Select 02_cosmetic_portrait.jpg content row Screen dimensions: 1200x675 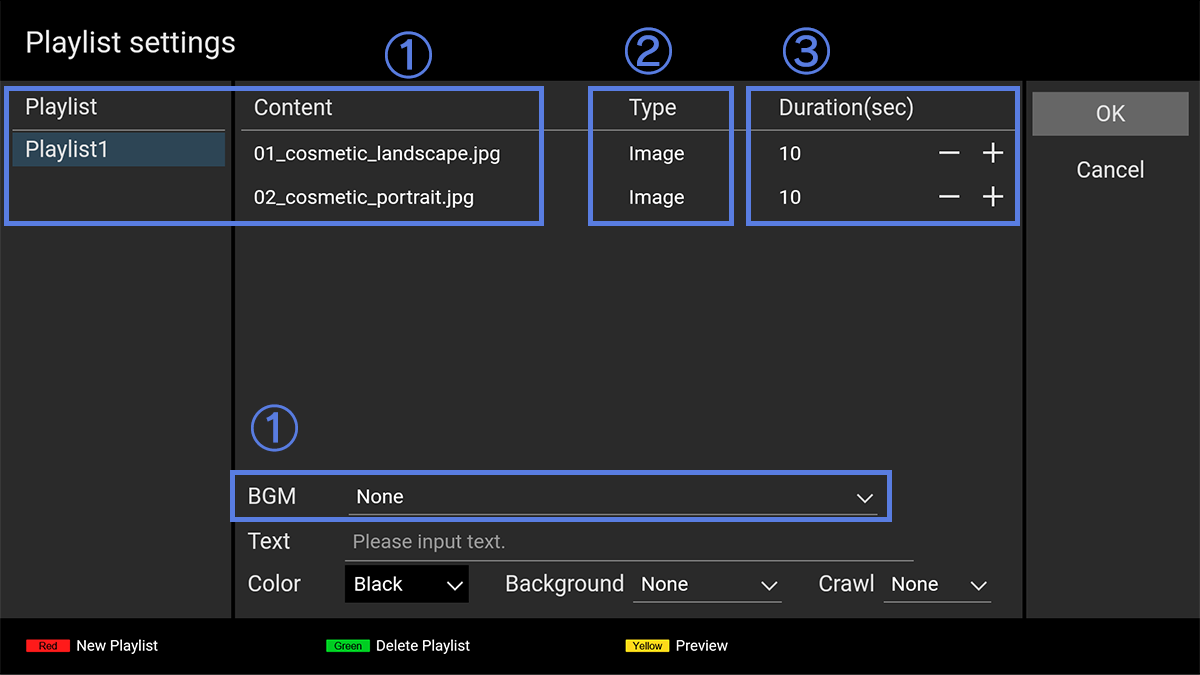(x=364, y=197)
